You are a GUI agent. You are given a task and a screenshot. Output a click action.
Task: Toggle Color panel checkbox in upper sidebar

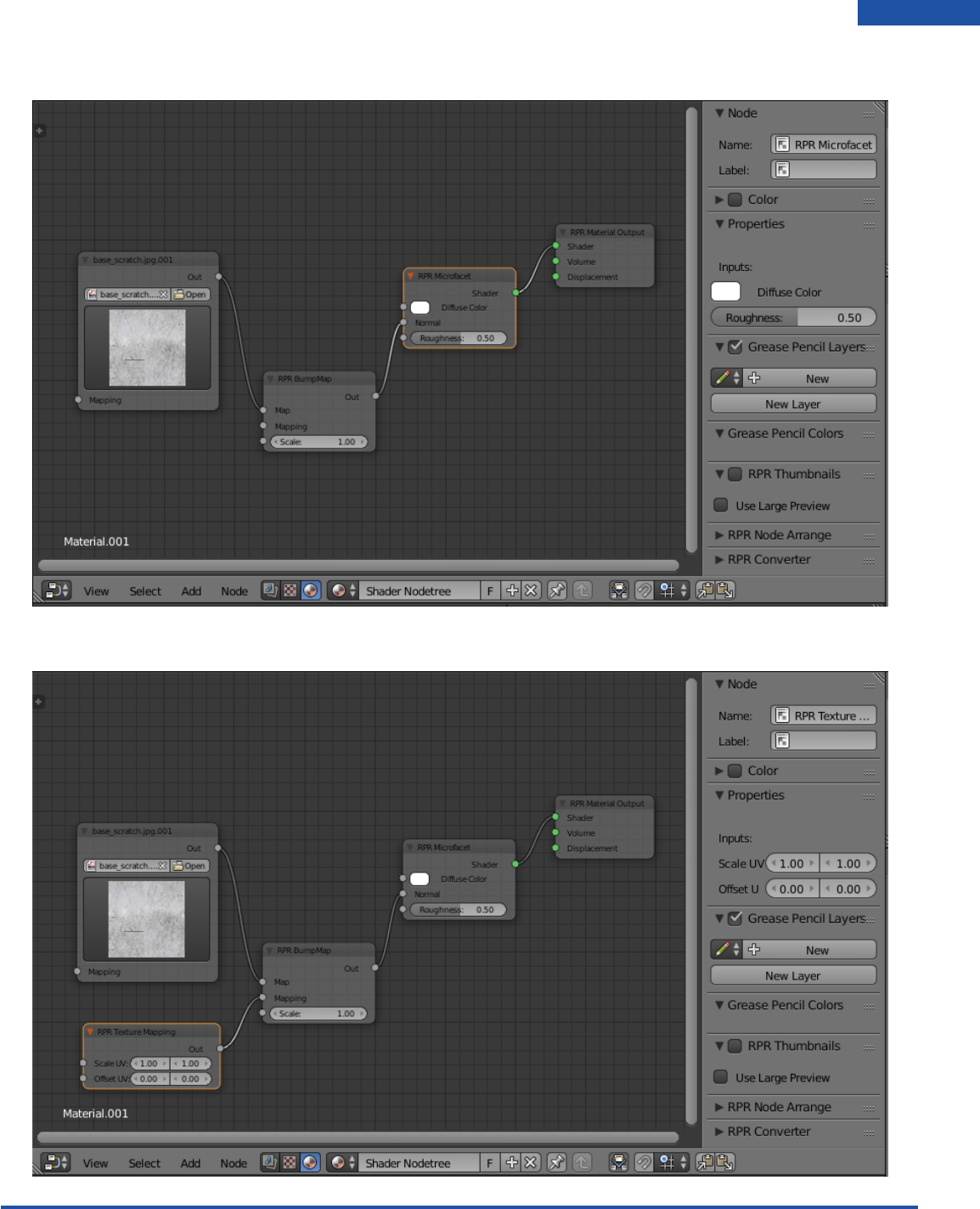coord(735,200)
